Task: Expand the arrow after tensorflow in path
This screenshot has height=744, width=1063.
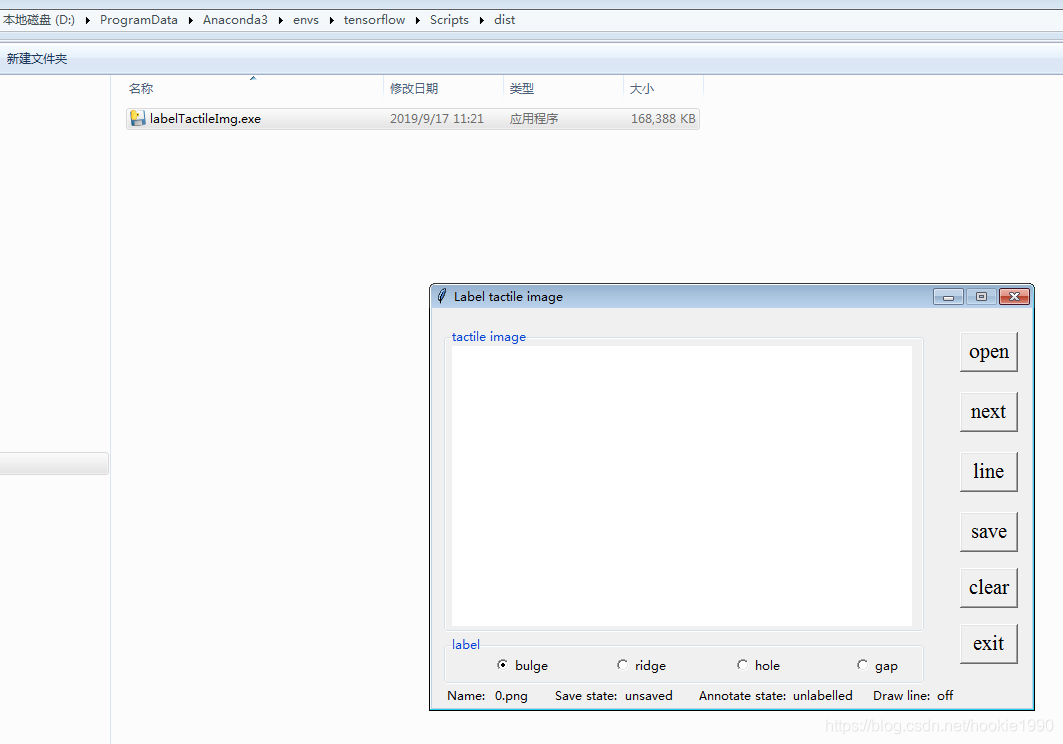Action: (418, 20)
